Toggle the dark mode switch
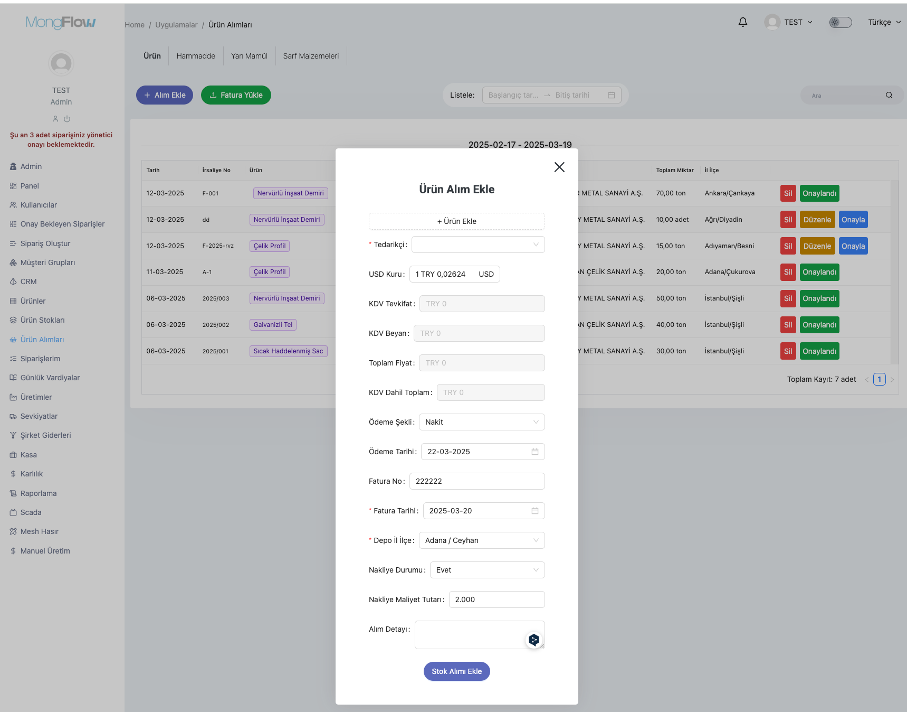Screen dimensions: 908x712 click(840, 22)
